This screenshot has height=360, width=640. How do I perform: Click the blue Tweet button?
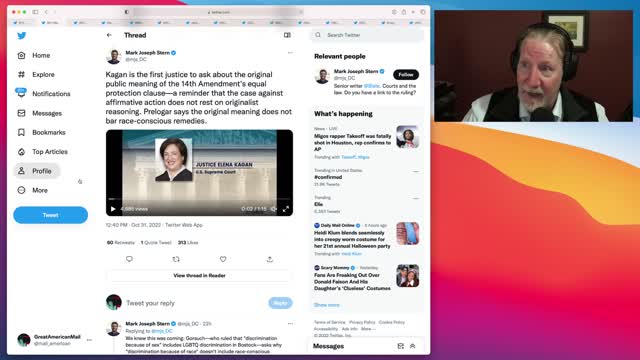click(51, 215)
